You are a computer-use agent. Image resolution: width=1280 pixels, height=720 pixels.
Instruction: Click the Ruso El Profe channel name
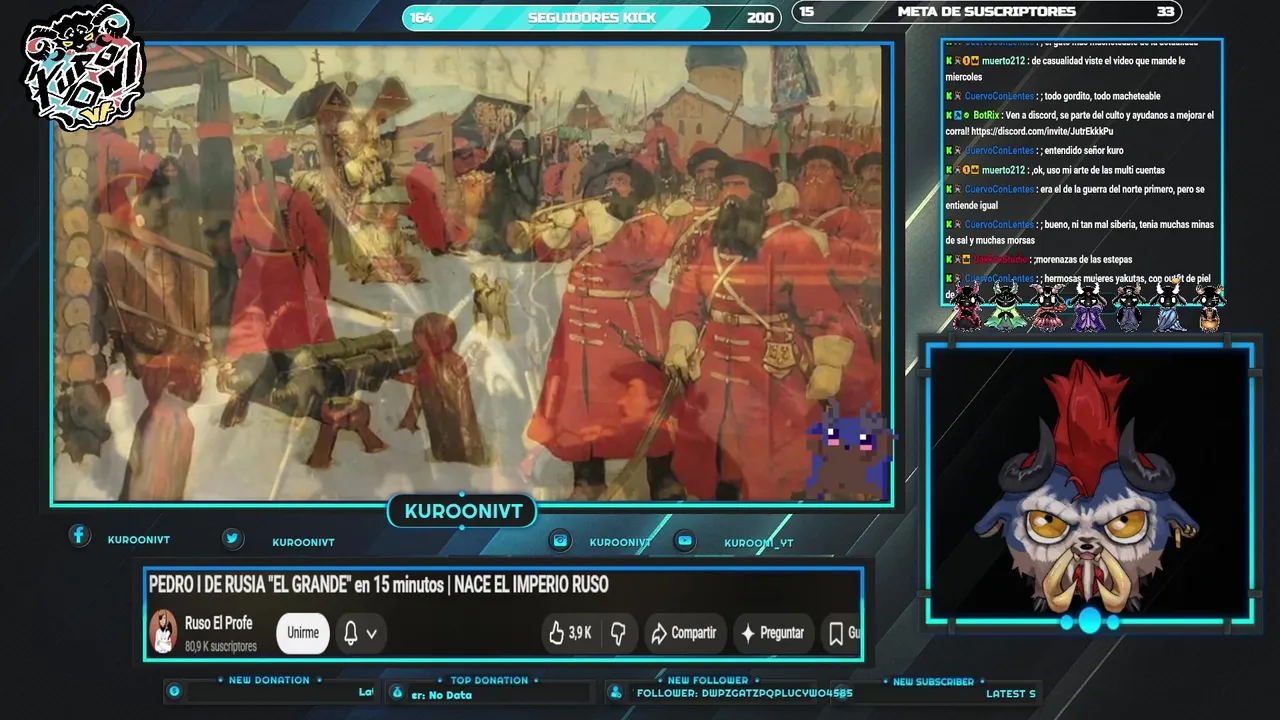coord(218,623)
